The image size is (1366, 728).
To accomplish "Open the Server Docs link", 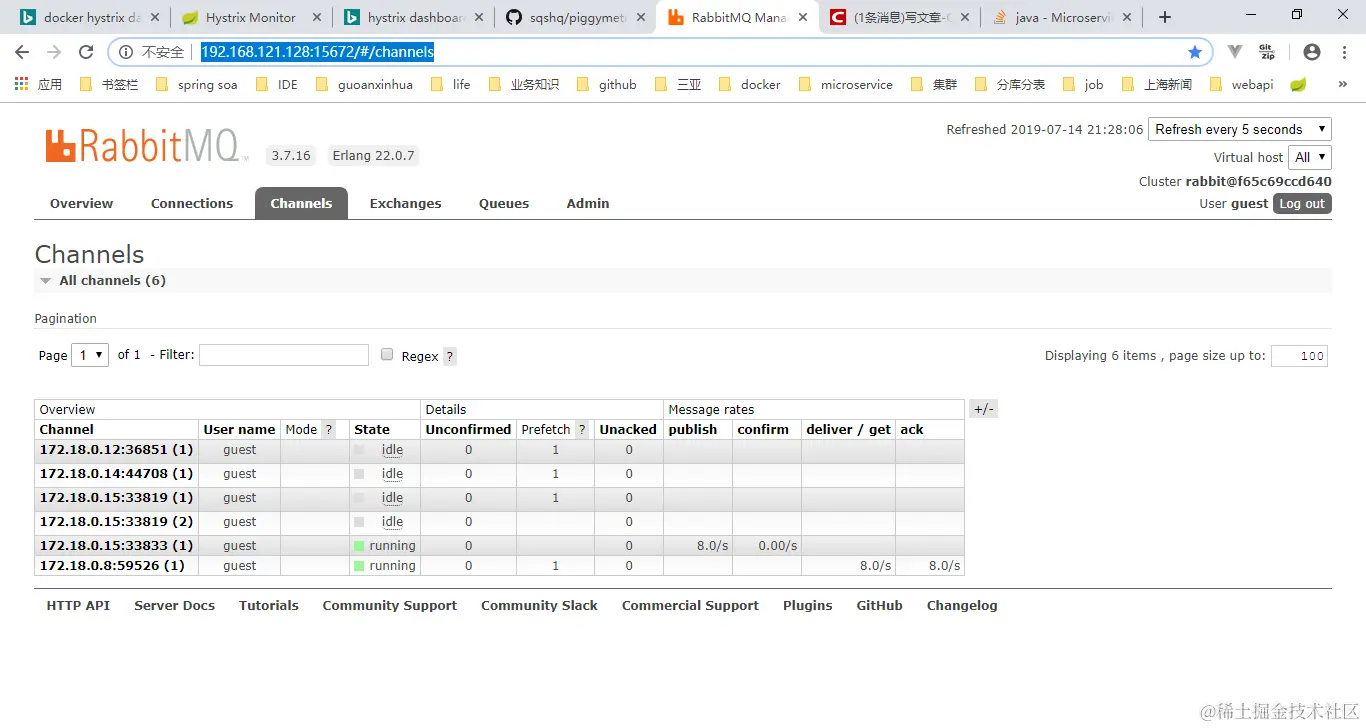I will point(175,606).
